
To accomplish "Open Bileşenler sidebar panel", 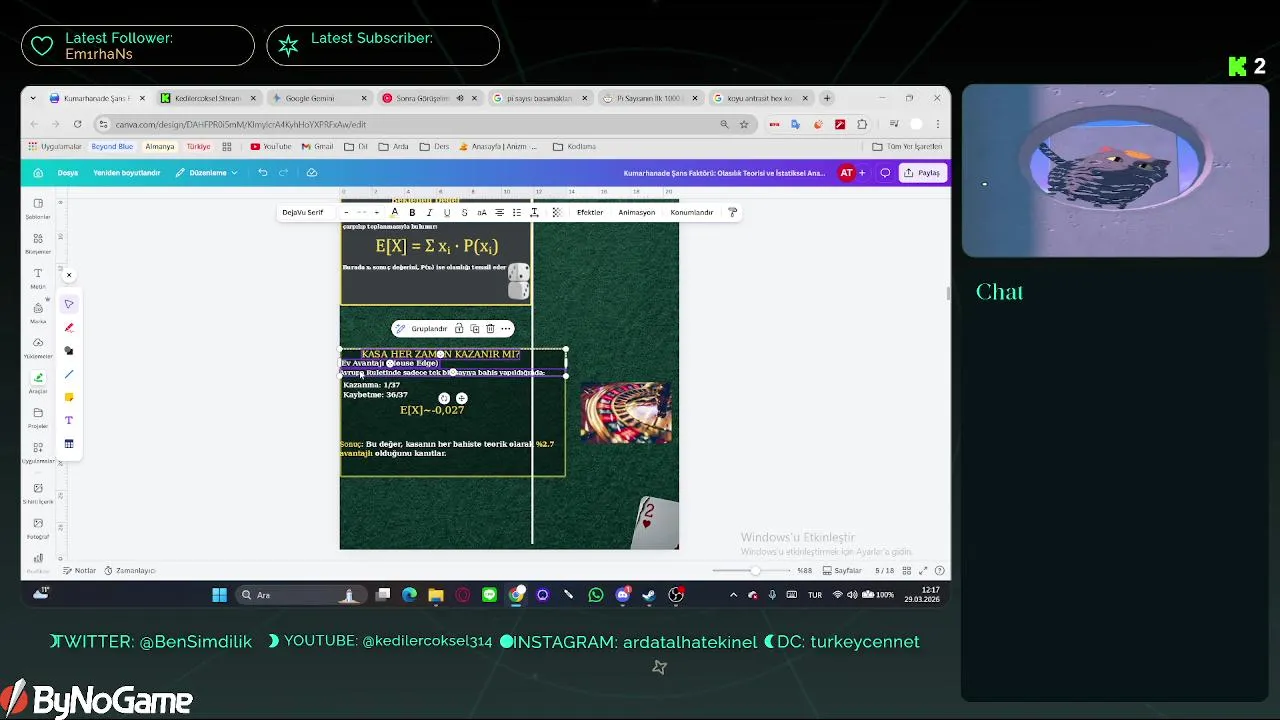I will [38, 243].
